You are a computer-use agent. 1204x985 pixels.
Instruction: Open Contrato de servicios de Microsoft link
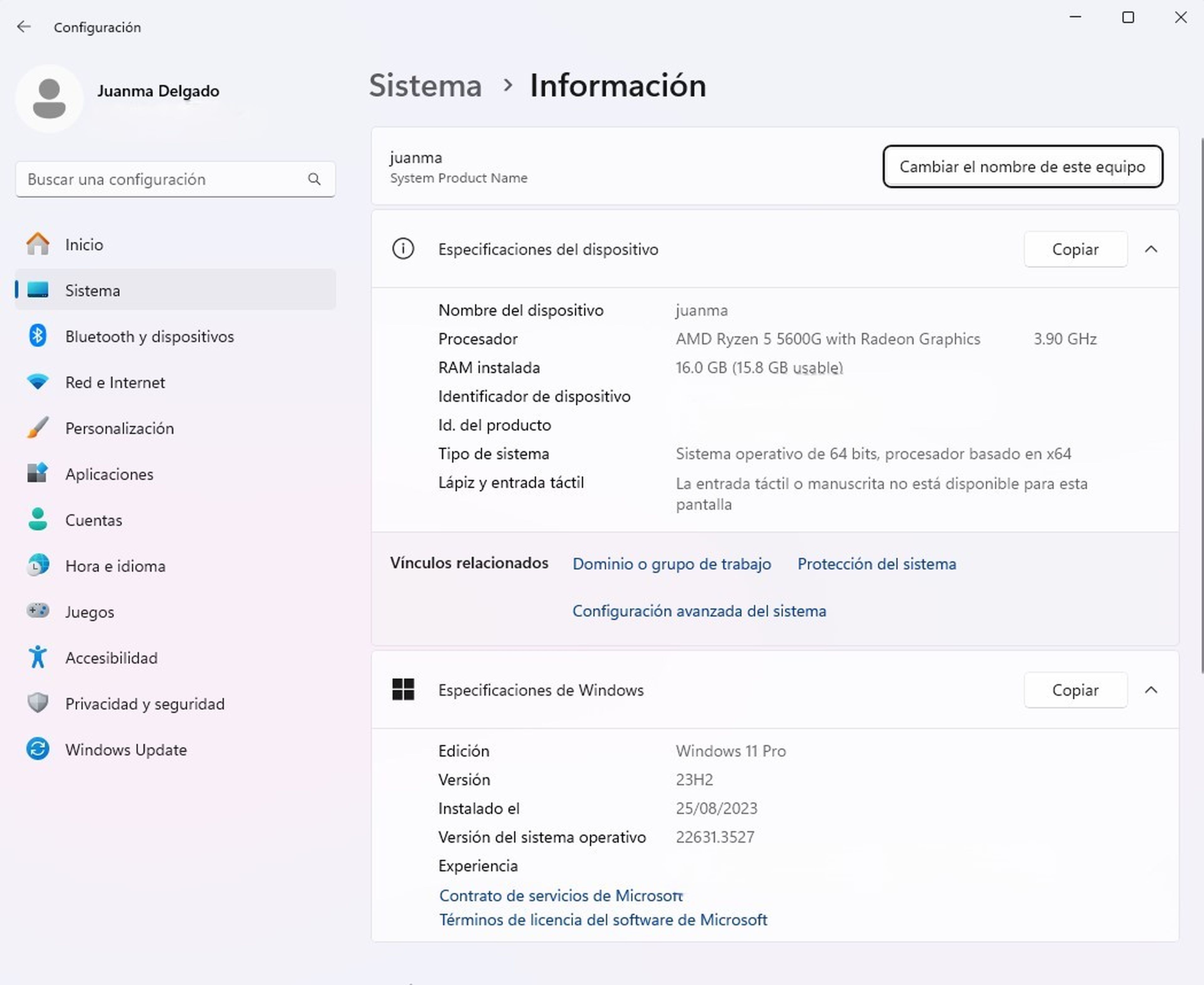coord(561,895)
